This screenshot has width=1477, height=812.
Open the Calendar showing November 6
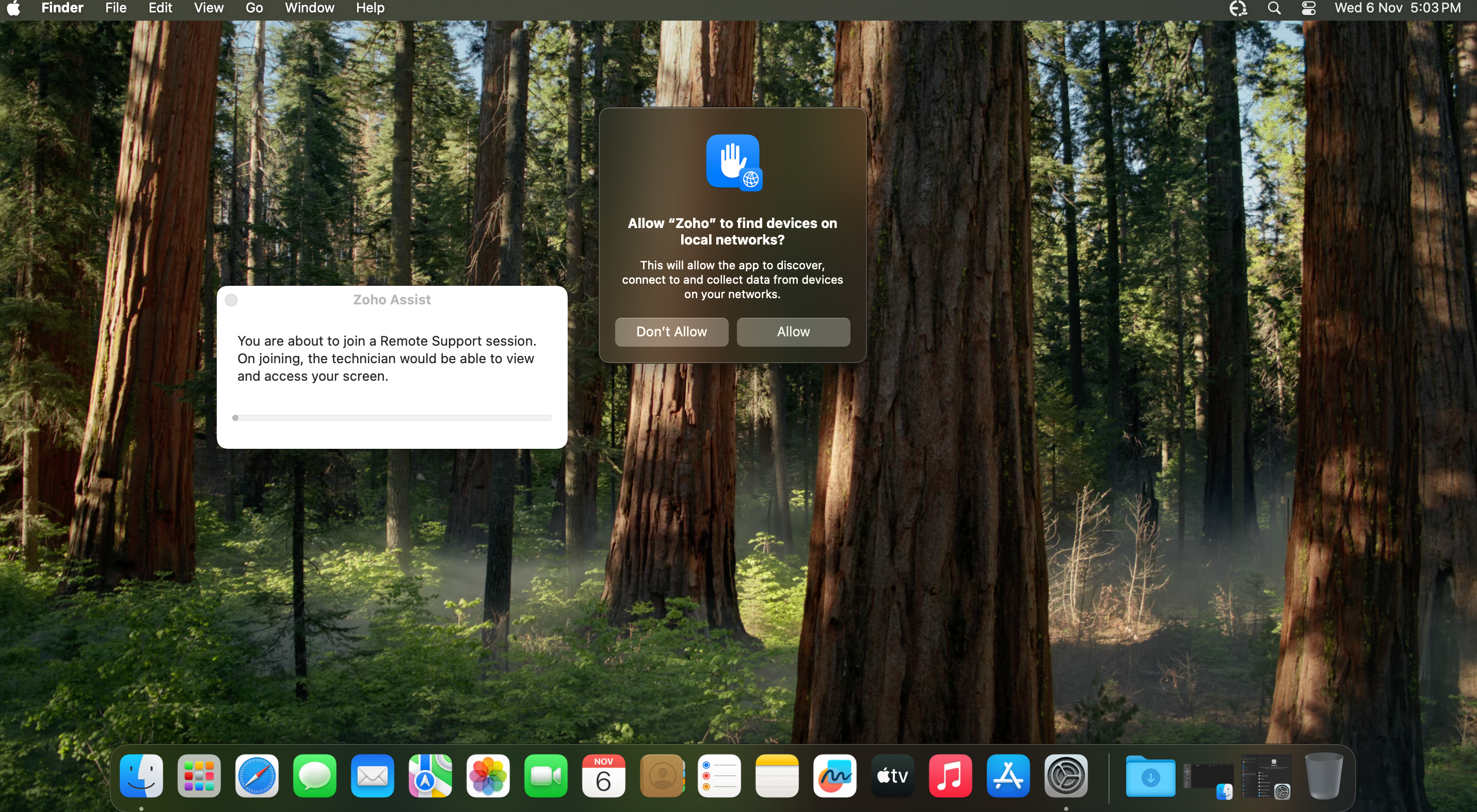(603, 776)
